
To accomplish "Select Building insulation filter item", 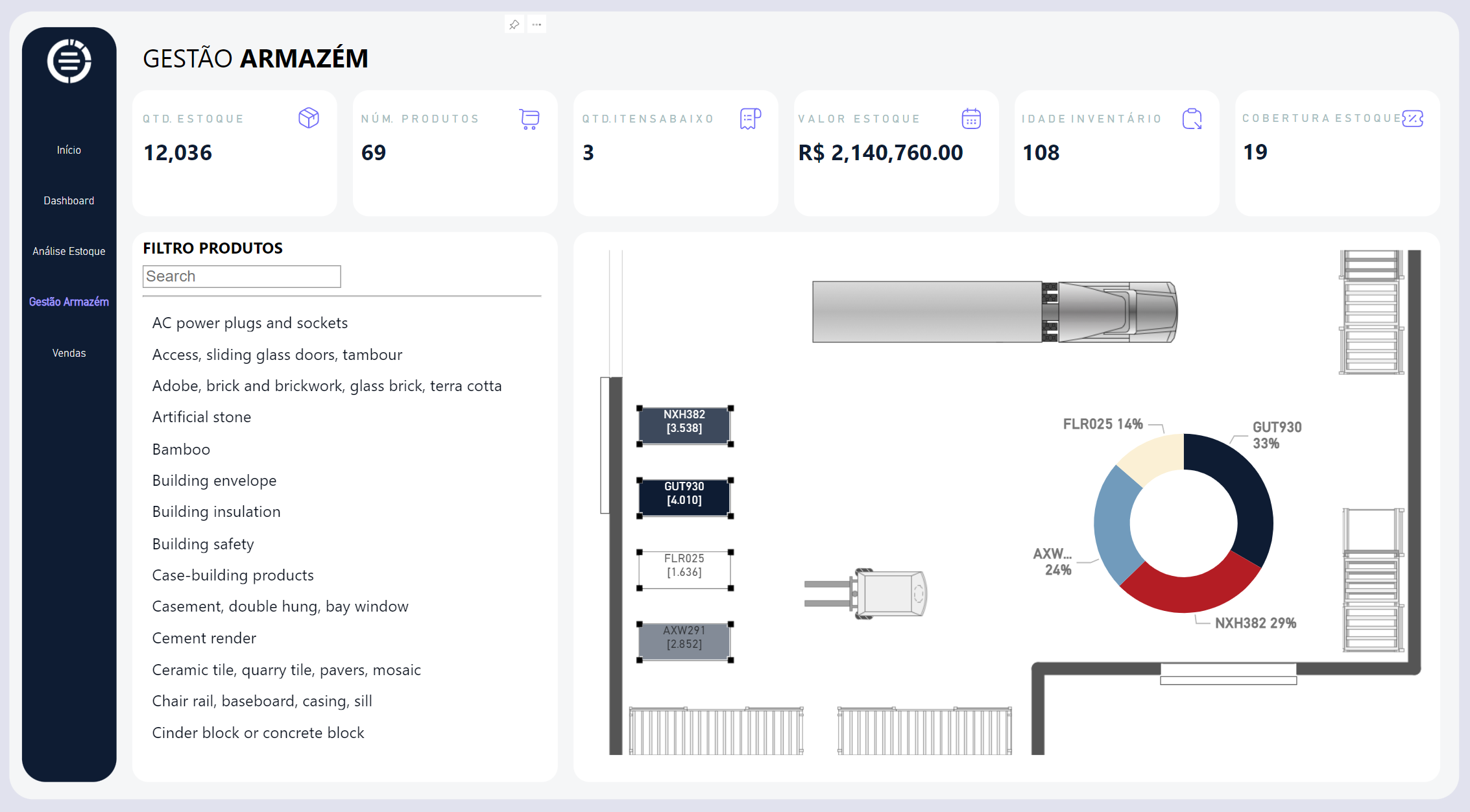I will [216, 512].
